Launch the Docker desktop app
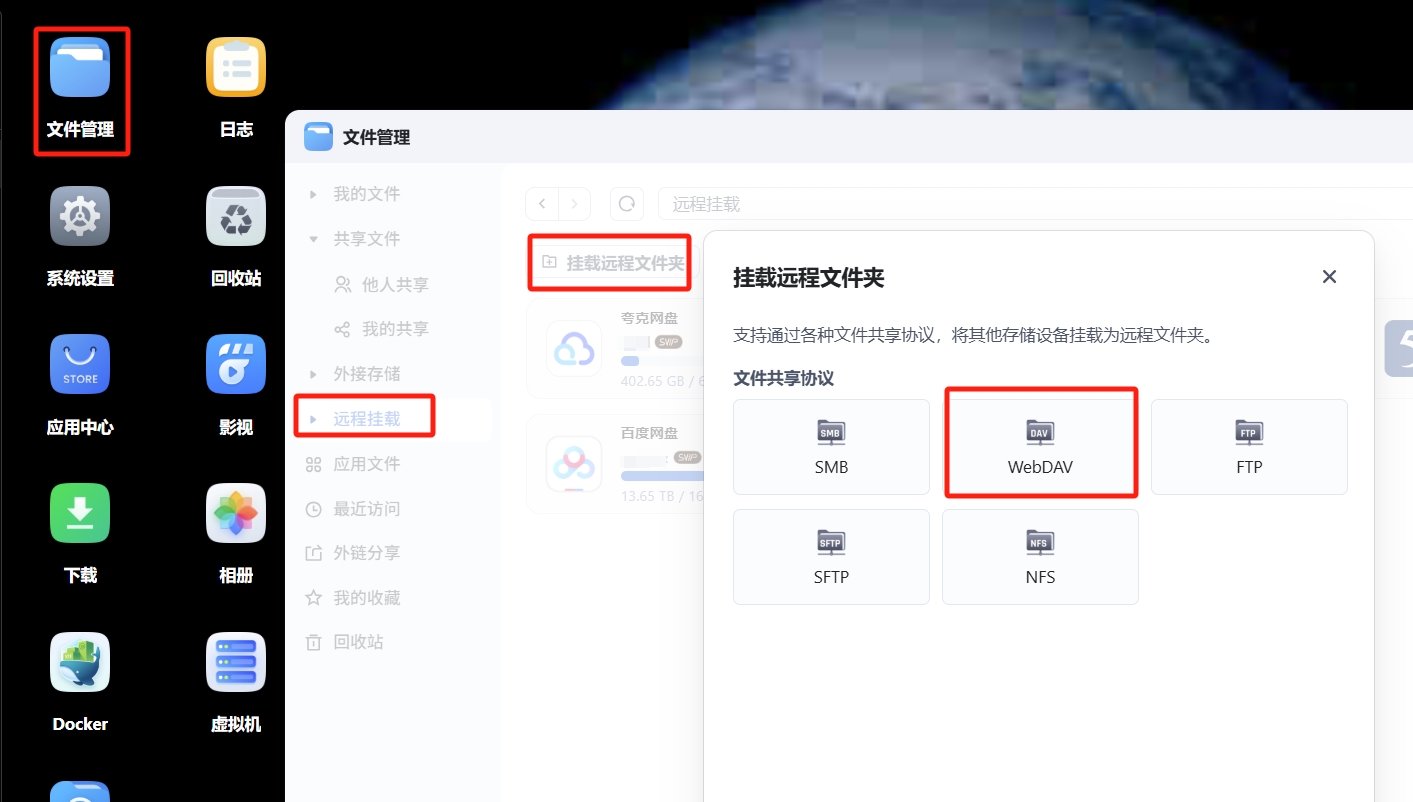Screen dimensions: 1413x802 pyautogui.click(x=80, y=662)
